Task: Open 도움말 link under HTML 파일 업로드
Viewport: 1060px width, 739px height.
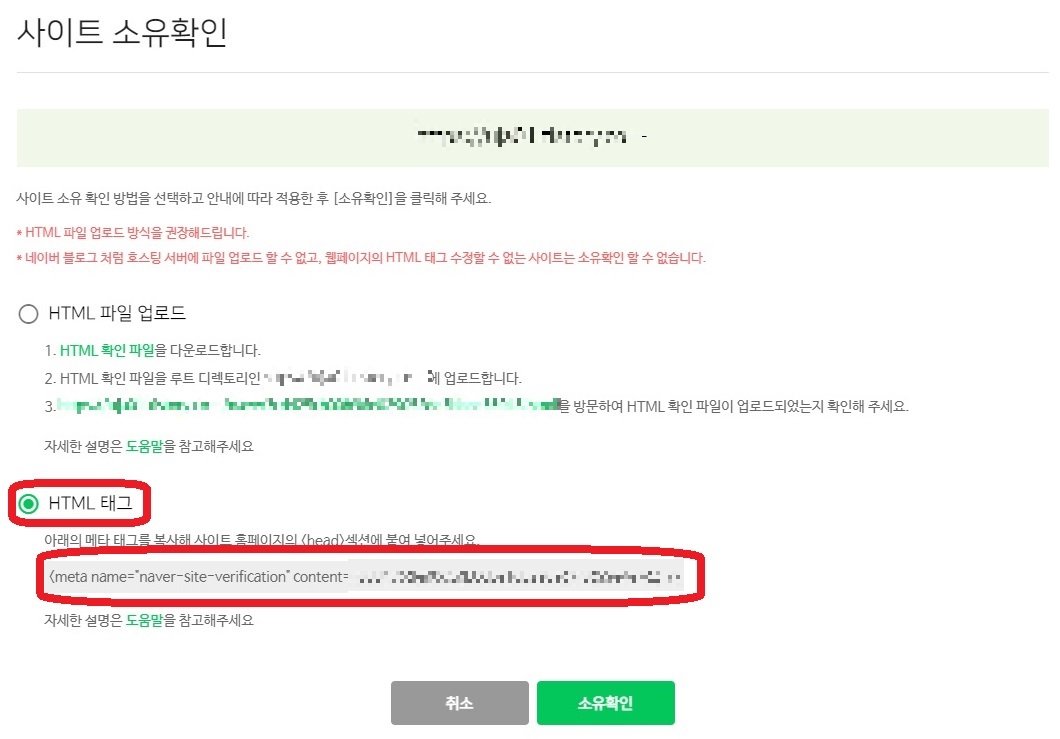Action: [145, 446]
